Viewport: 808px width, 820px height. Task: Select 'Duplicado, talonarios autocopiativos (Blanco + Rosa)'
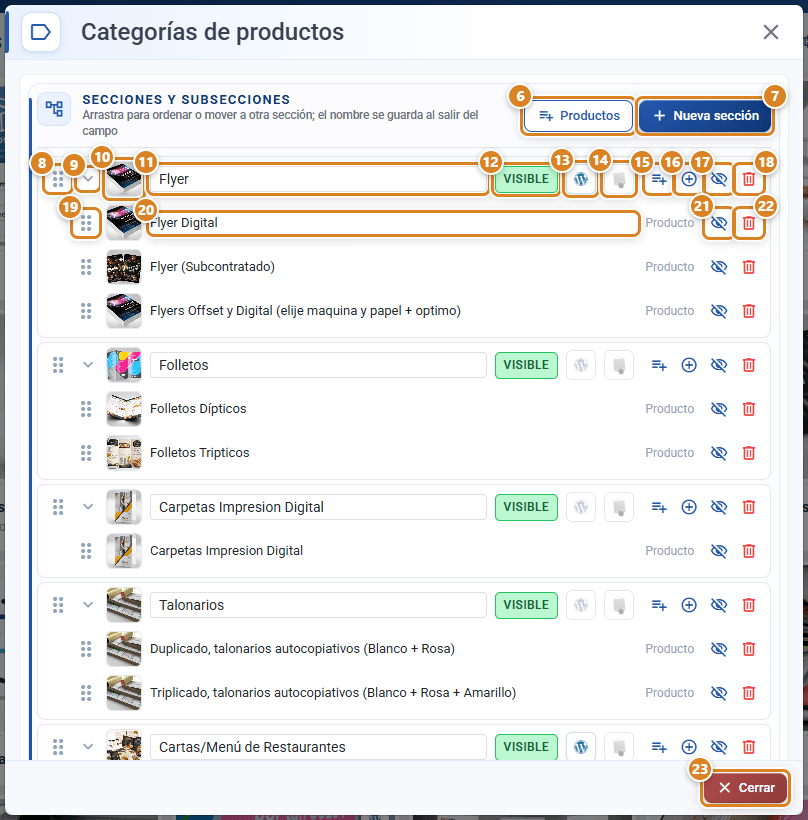click(302, 649)
